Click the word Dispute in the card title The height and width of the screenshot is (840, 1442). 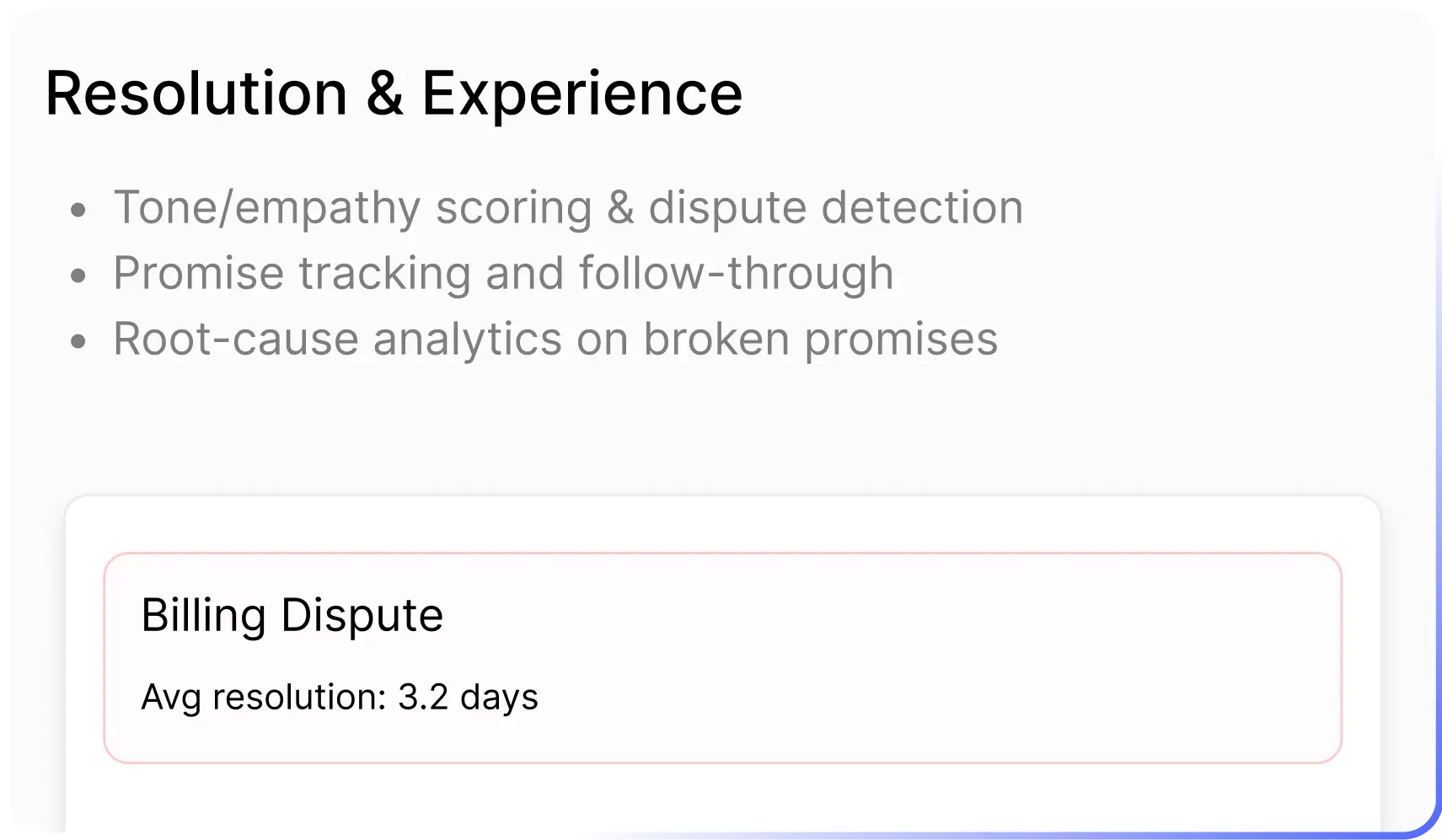[362, 615]
